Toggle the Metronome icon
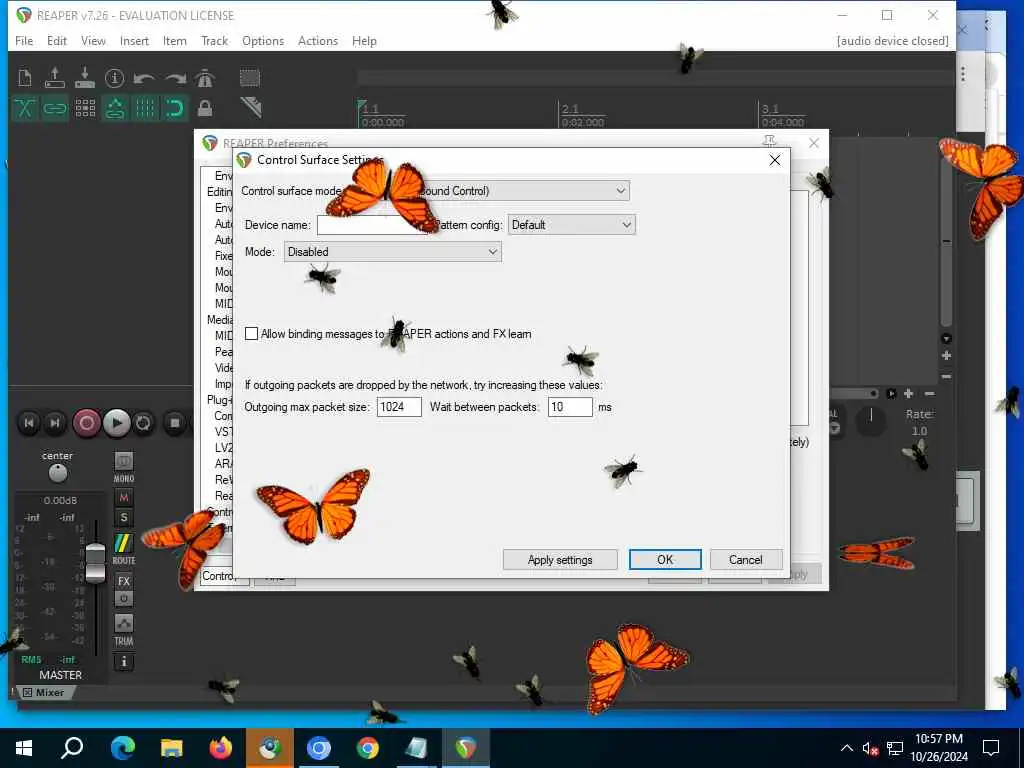Image resolution: width=1024 pixels, height=768 pixels. pos(205,78)
